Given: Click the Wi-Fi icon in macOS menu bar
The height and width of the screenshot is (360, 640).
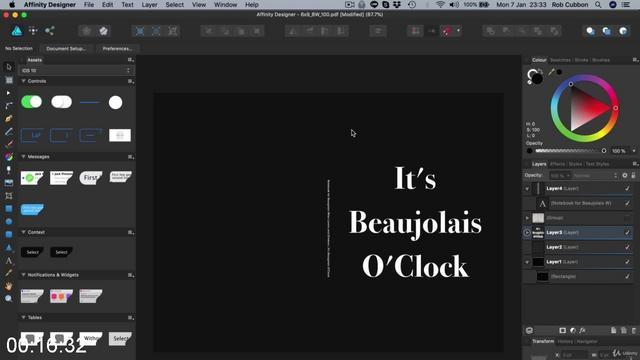Looking at the screenshot, I should pos(440,4).
